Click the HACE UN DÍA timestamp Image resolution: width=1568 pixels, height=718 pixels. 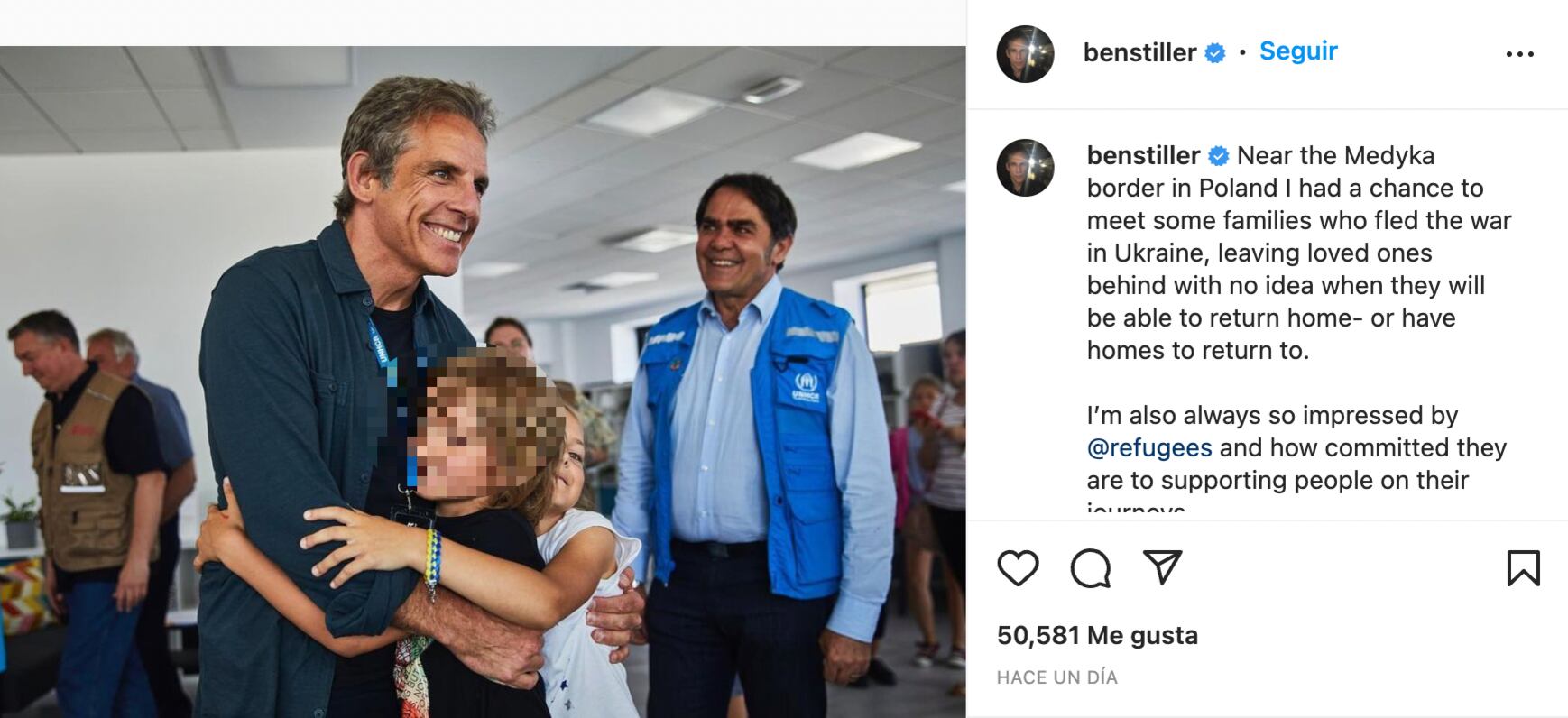[1056, 677]
